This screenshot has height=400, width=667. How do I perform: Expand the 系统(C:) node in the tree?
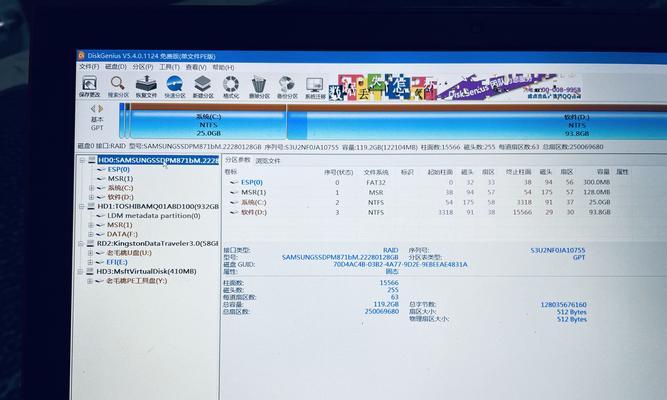91,188
